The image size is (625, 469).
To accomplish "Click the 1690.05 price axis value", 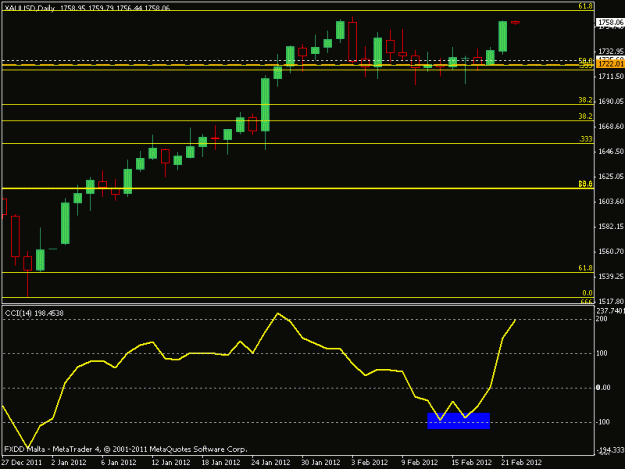I will tap(610, 102).
